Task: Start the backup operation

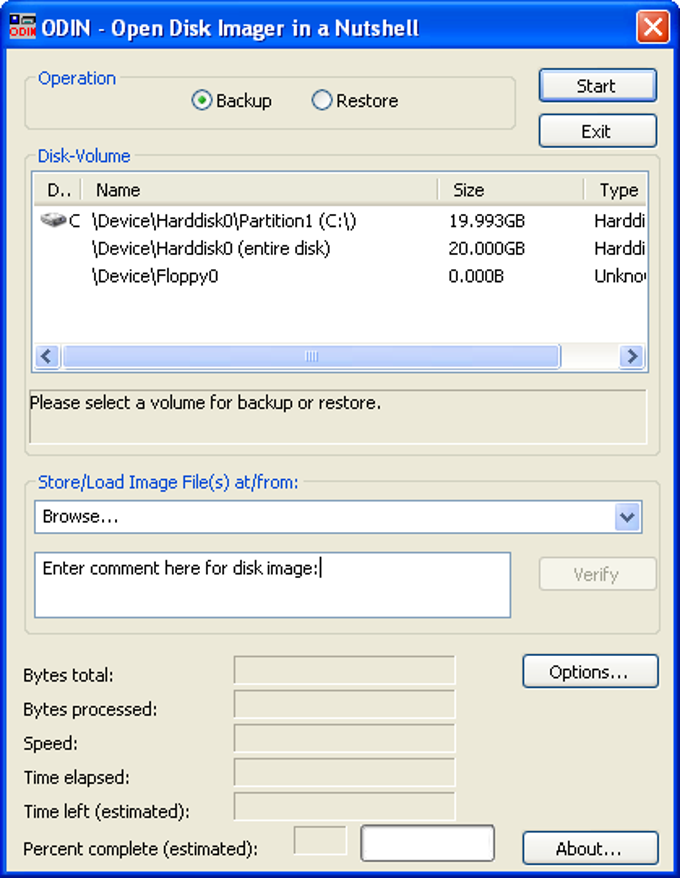Action: [x=598, y=86]
